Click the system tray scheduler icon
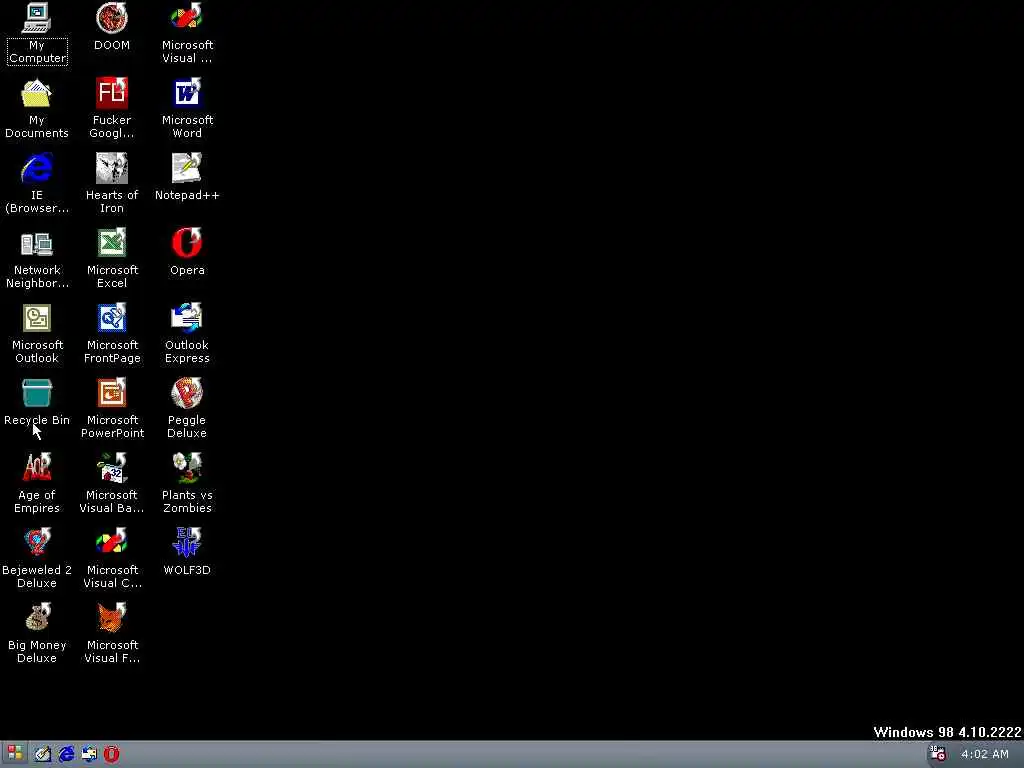 click(938, 754)
